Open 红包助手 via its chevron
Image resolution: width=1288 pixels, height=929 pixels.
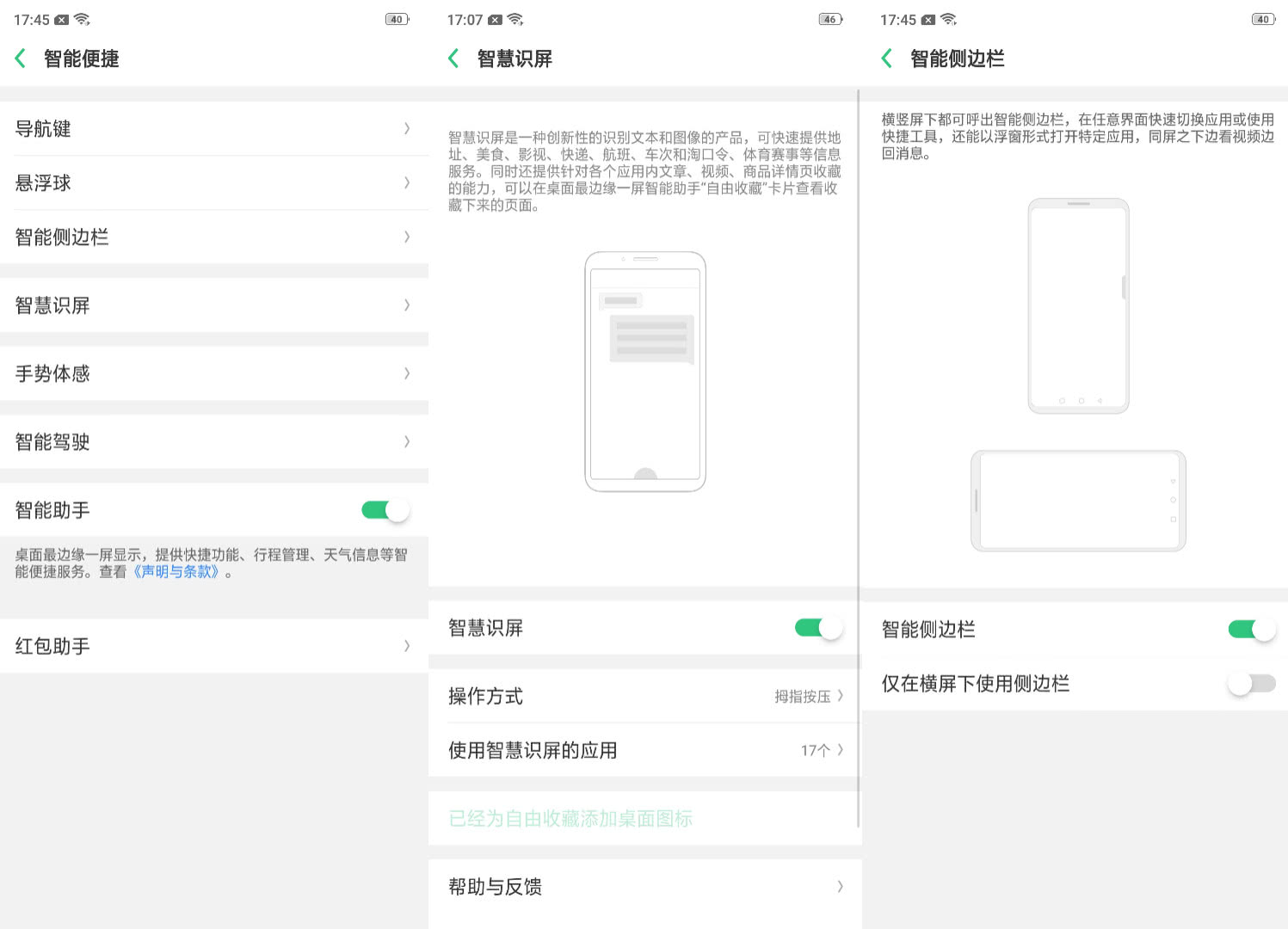pos(407,646)
